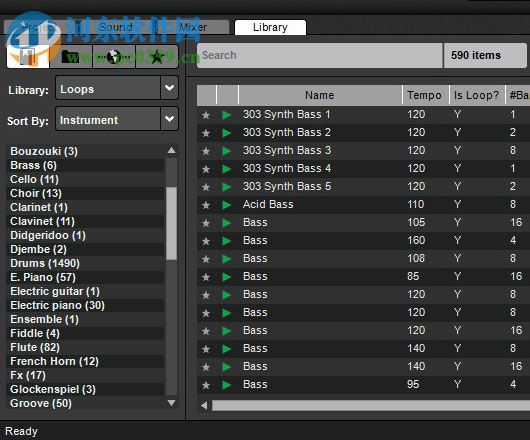
Task: Play the Bass loop with tempo 105
Action: [226, 223]
